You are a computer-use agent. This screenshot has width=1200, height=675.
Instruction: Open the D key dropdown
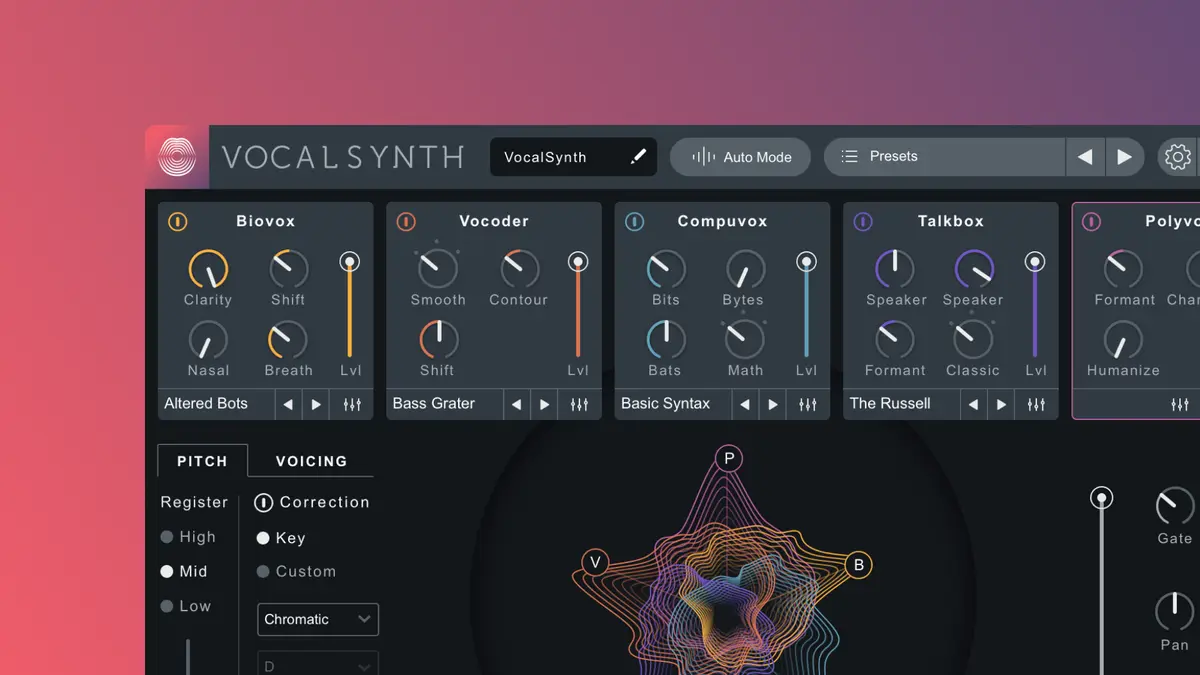click(x=318, y=664)
